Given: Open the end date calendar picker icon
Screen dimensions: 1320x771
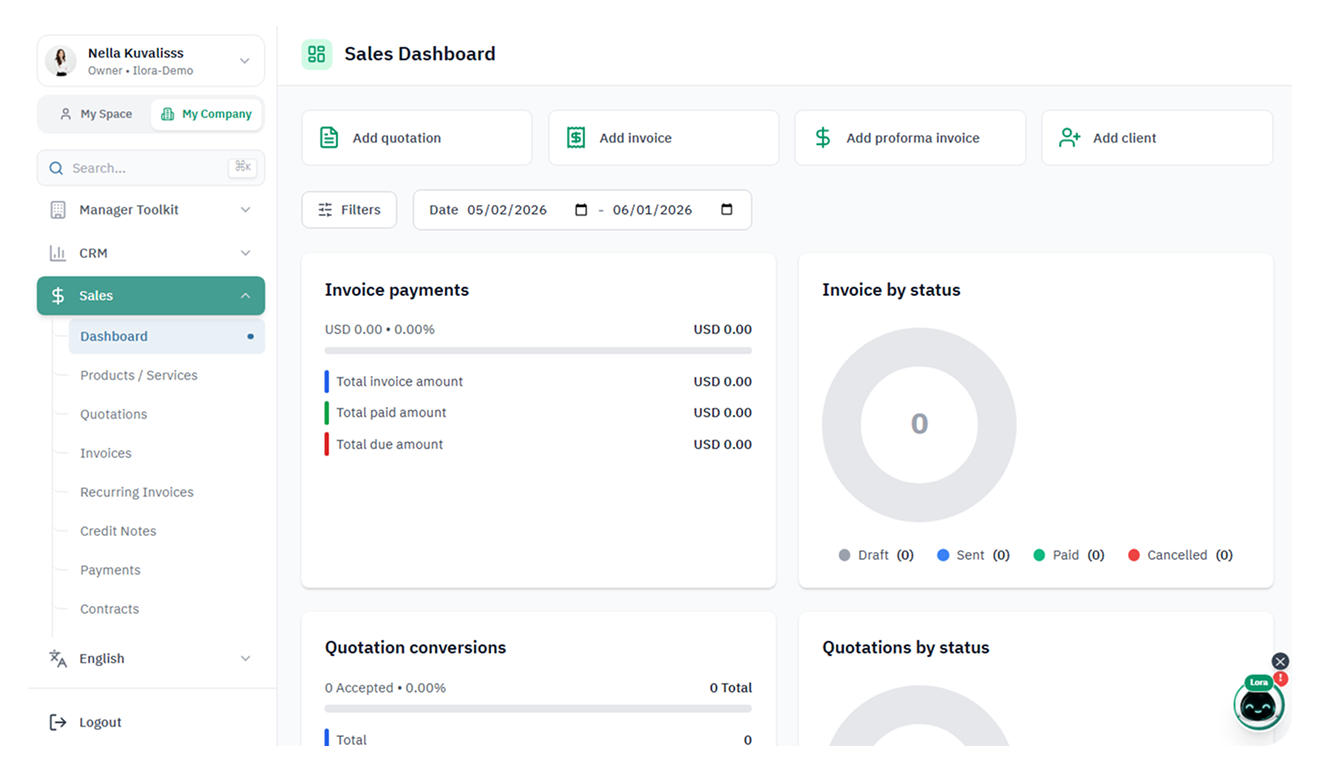Looking at the screenshot, I should click(x=727, y=210).
